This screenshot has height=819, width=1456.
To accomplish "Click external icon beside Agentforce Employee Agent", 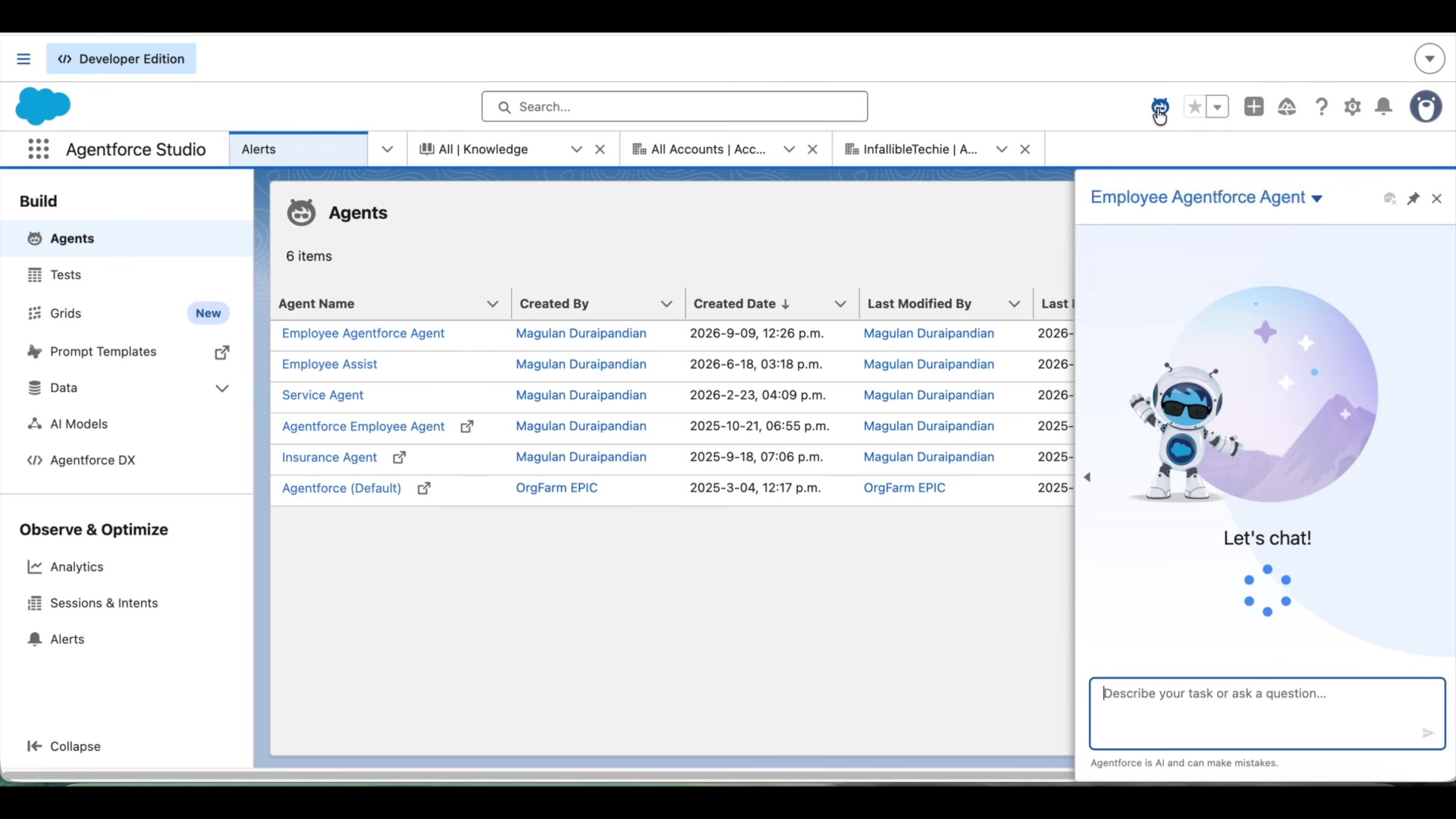I will point(467,427).
